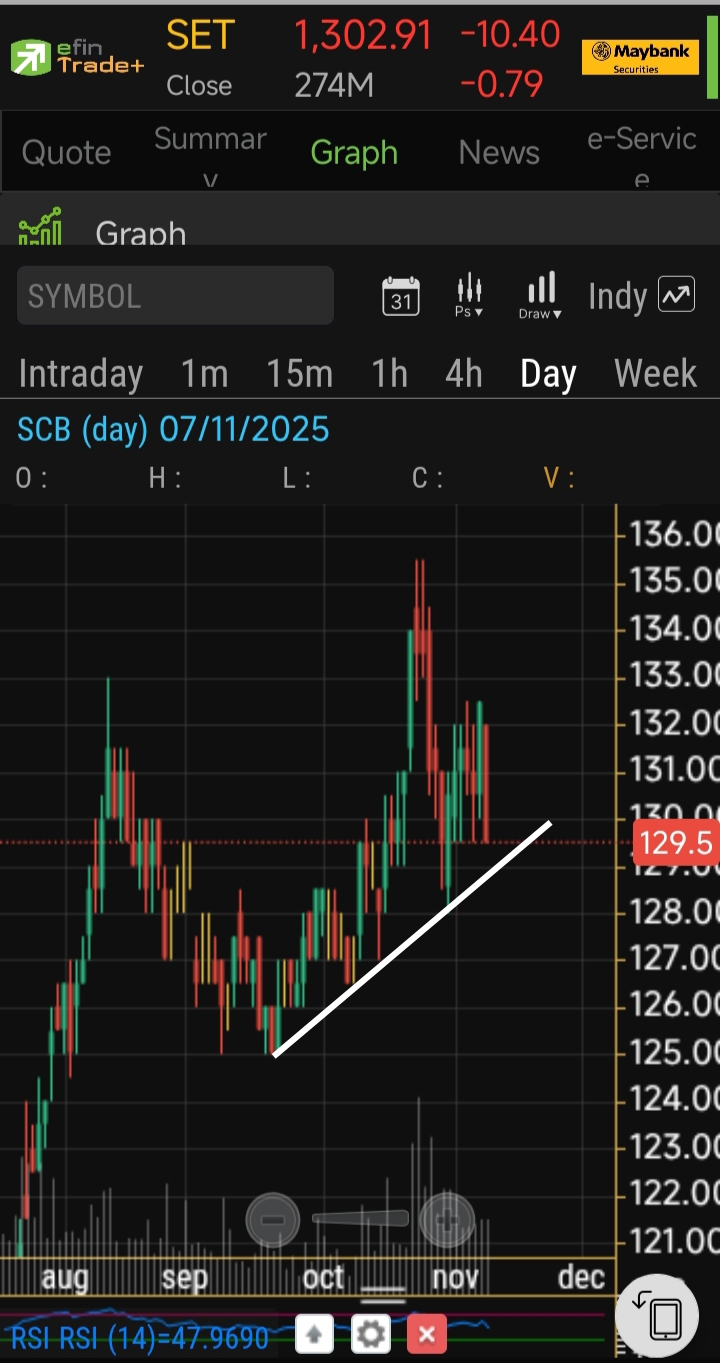720x1363 pixels.
Task: Select the Day timeframe
Action: coord(548,373)
